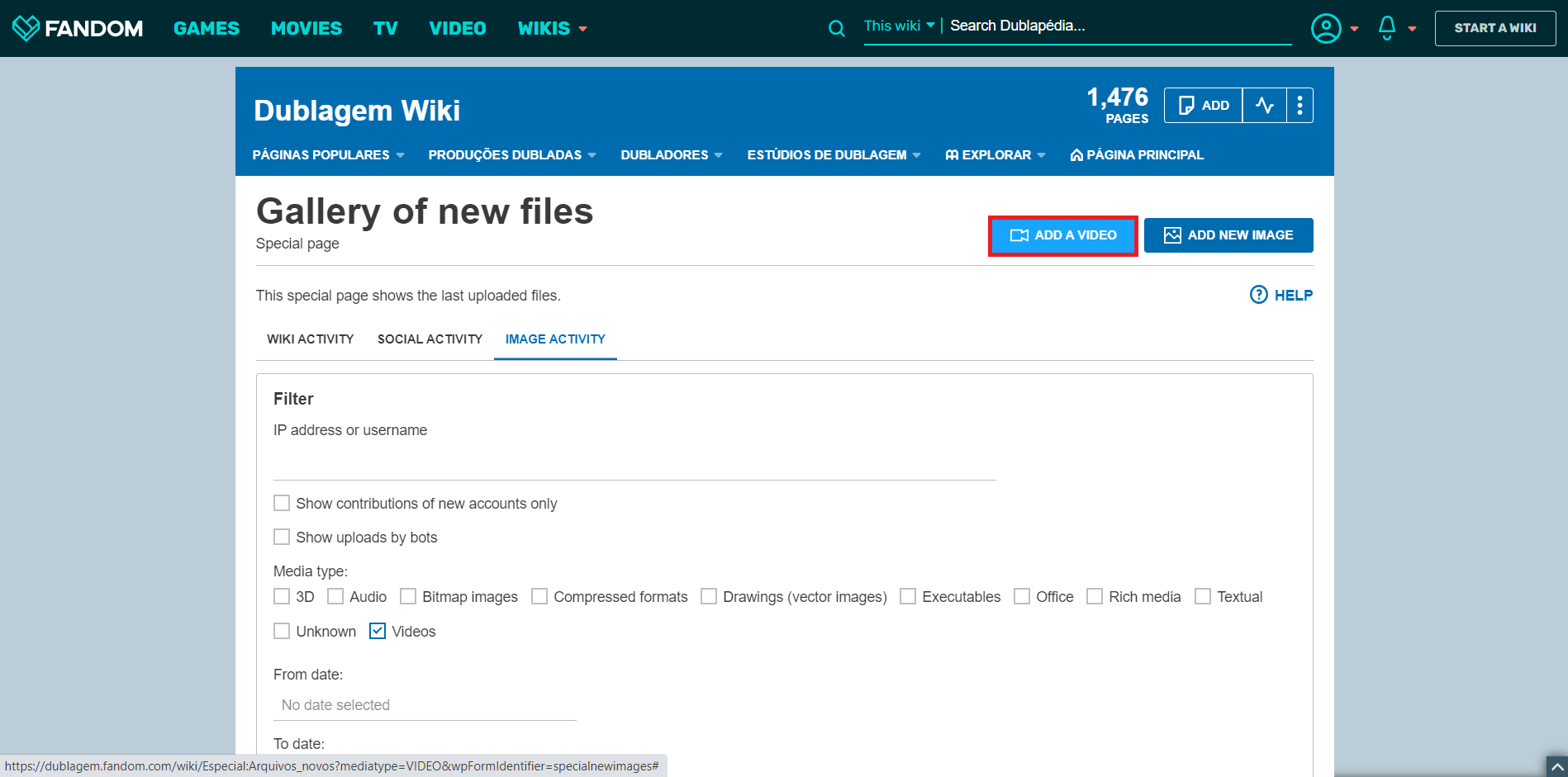This screenshot has height=777, width=1568.
Task: Check the 3D media type
Action: pos(282,596)
